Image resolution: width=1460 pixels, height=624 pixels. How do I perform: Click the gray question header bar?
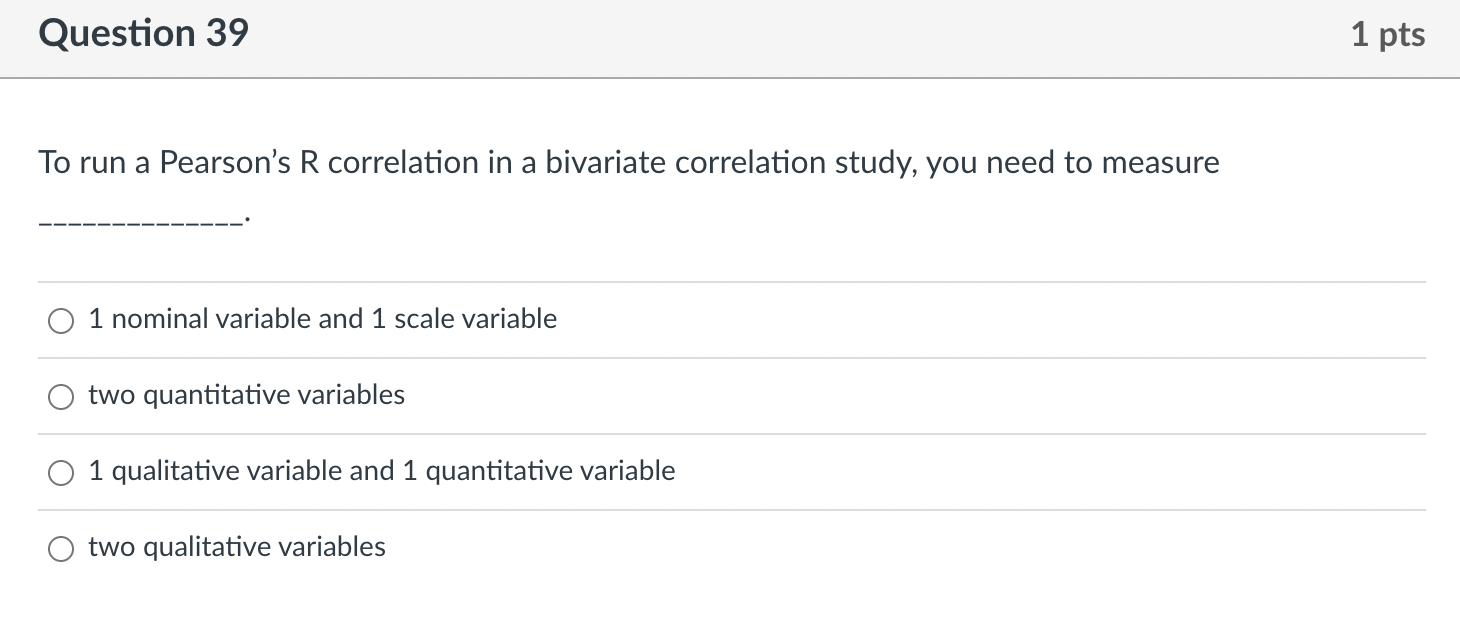pos(730,37)
